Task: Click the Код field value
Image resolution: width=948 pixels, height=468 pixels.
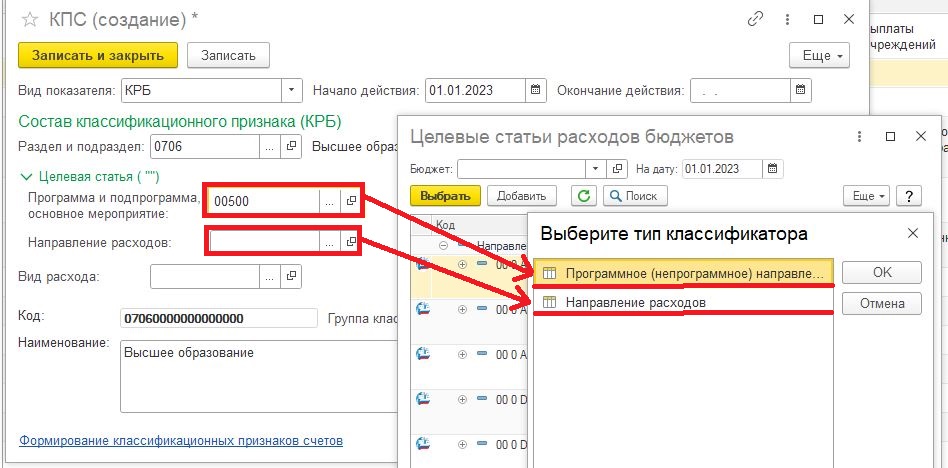Action: tap(219, 318)
